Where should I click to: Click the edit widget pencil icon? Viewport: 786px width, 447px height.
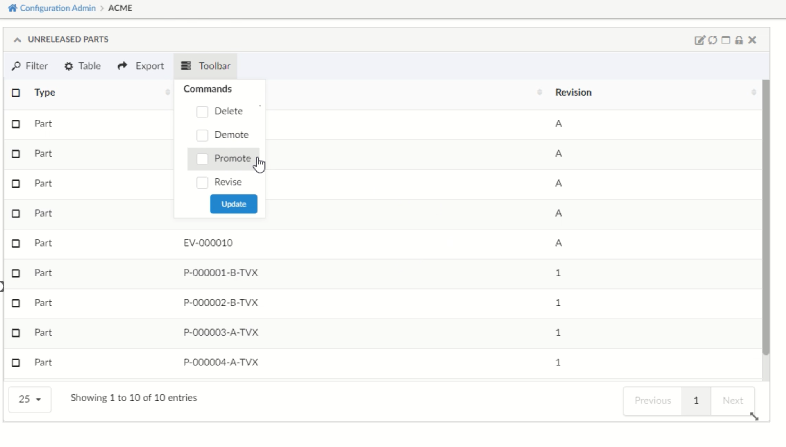pyautogui.click(x=700, y=40)
